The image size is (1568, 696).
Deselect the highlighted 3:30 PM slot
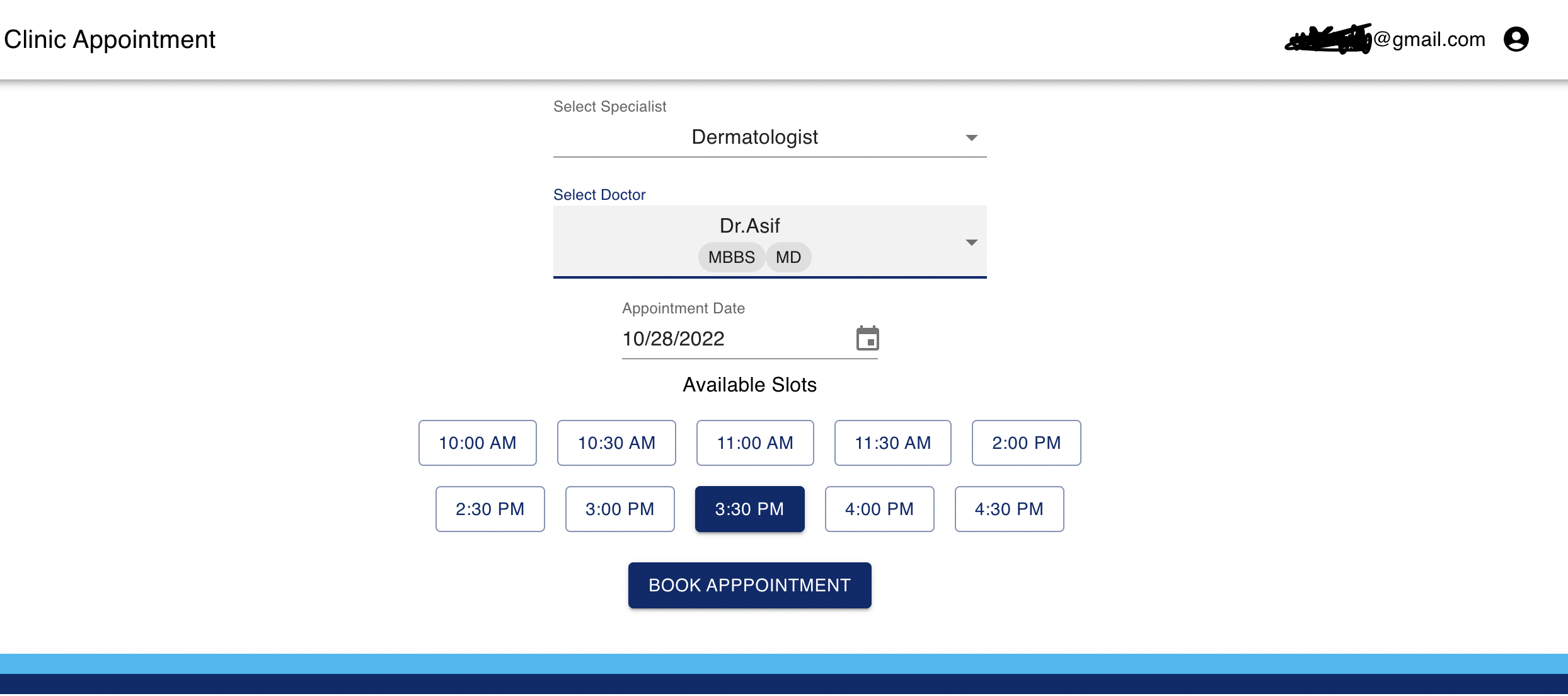(x=749, y=509)
